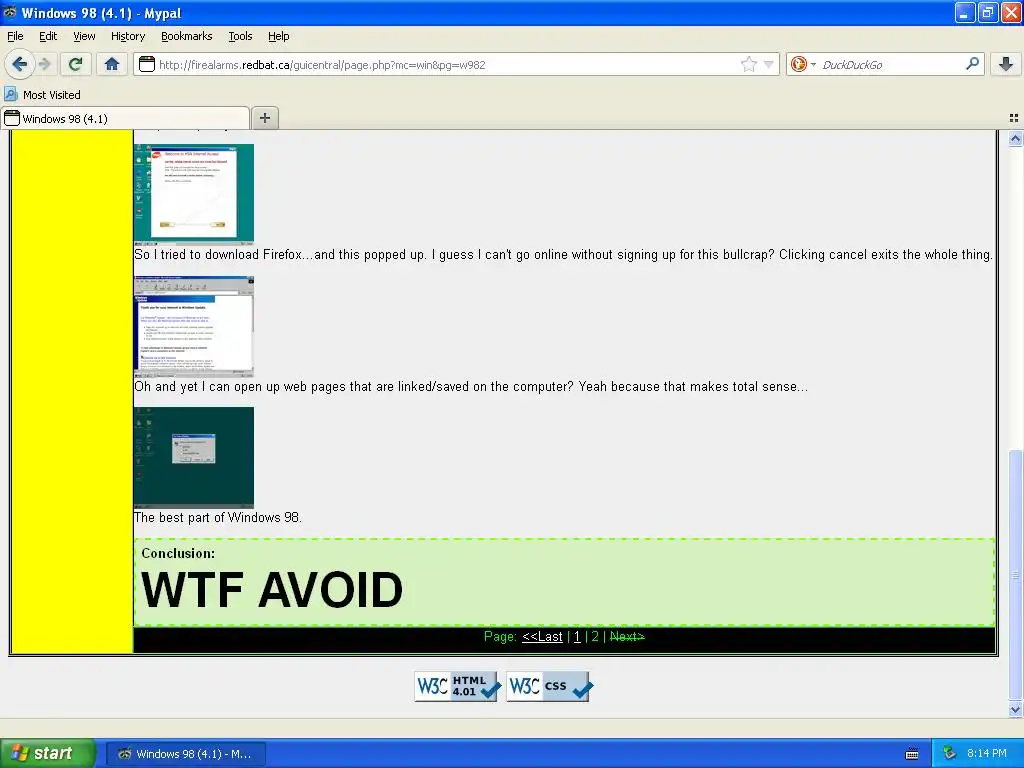Screen dimensions: 1024x768
Task: Open the Edit menu
Action: [x=48, y=36]
